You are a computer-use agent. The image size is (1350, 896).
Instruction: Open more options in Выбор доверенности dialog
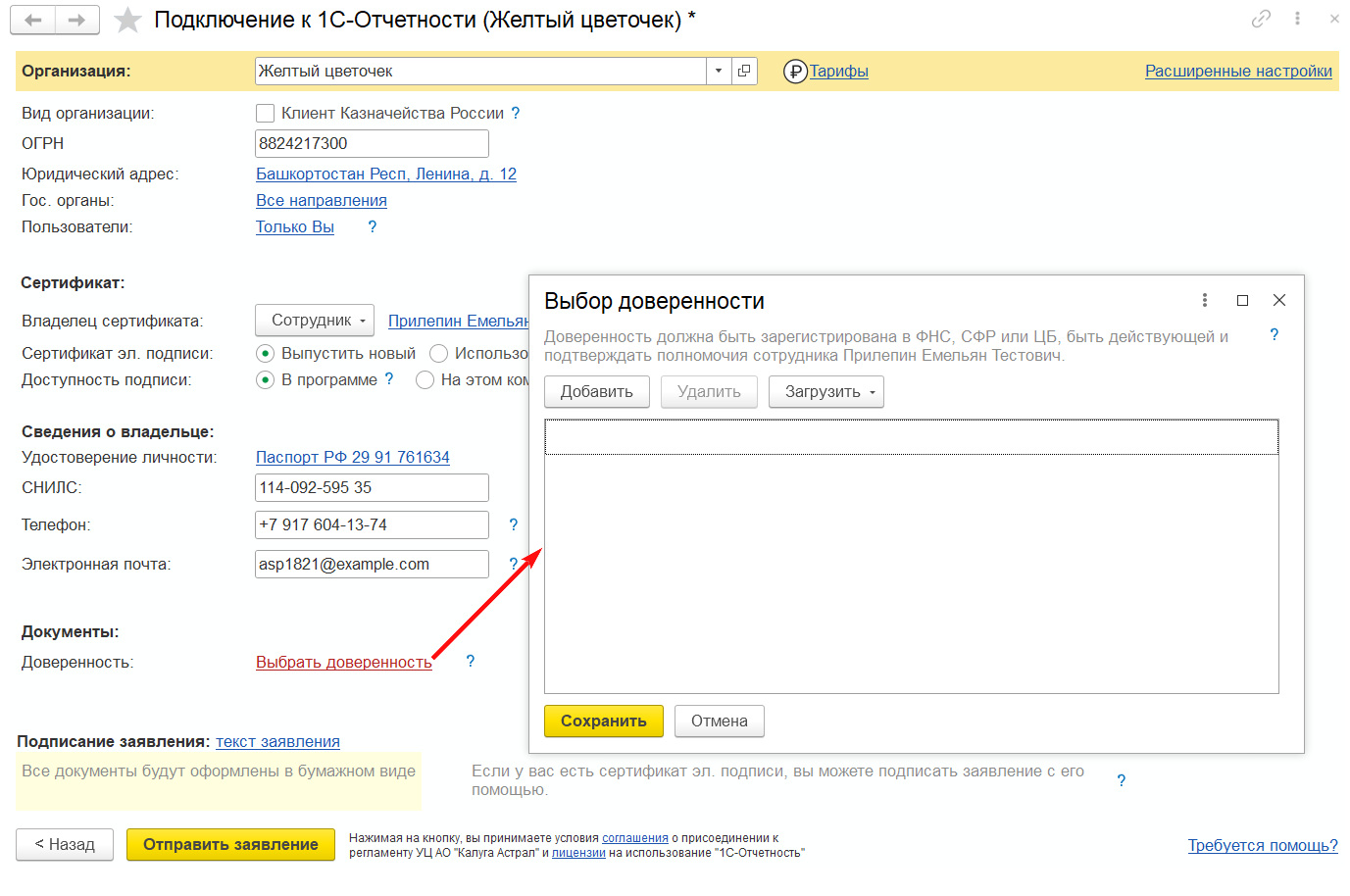click(x=1205, y=300)
